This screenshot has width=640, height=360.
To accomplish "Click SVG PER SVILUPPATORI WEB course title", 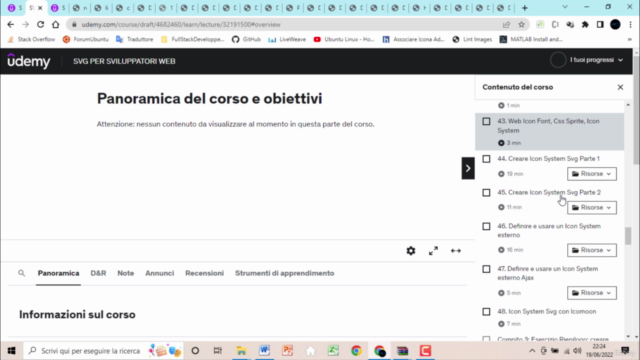I will [124, 61].
